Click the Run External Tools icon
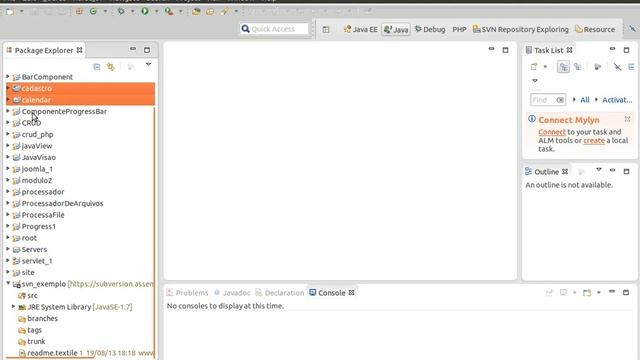The width and height of the screenshot is (640, 360). [169, 12]
